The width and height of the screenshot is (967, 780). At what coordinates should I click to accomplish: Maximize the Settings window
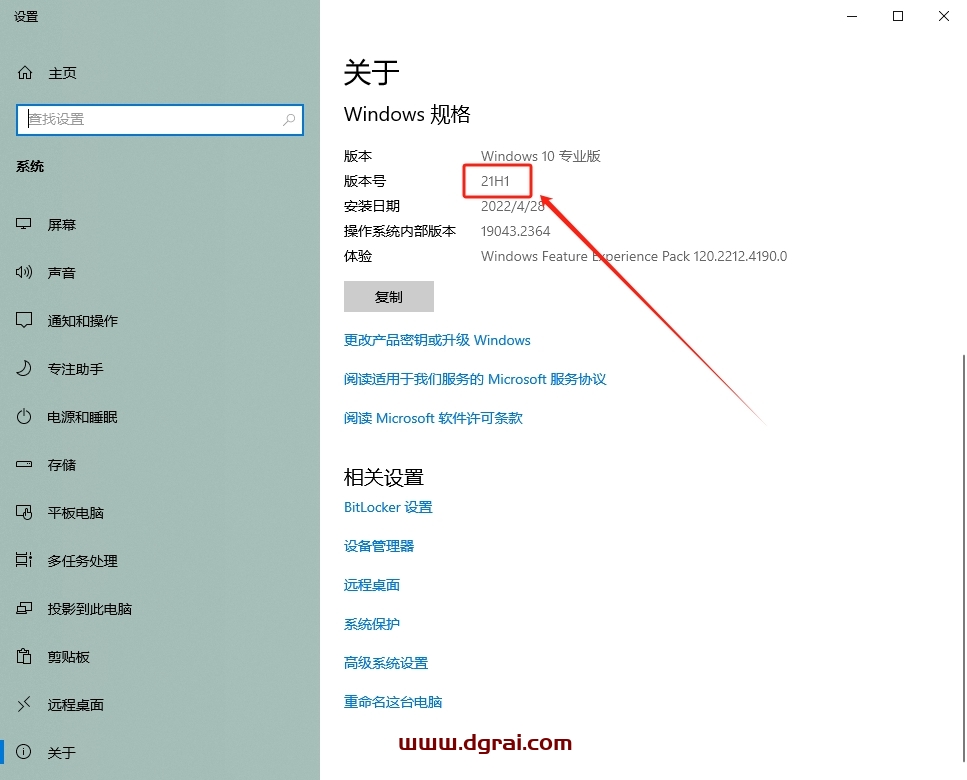coord(898,16)
